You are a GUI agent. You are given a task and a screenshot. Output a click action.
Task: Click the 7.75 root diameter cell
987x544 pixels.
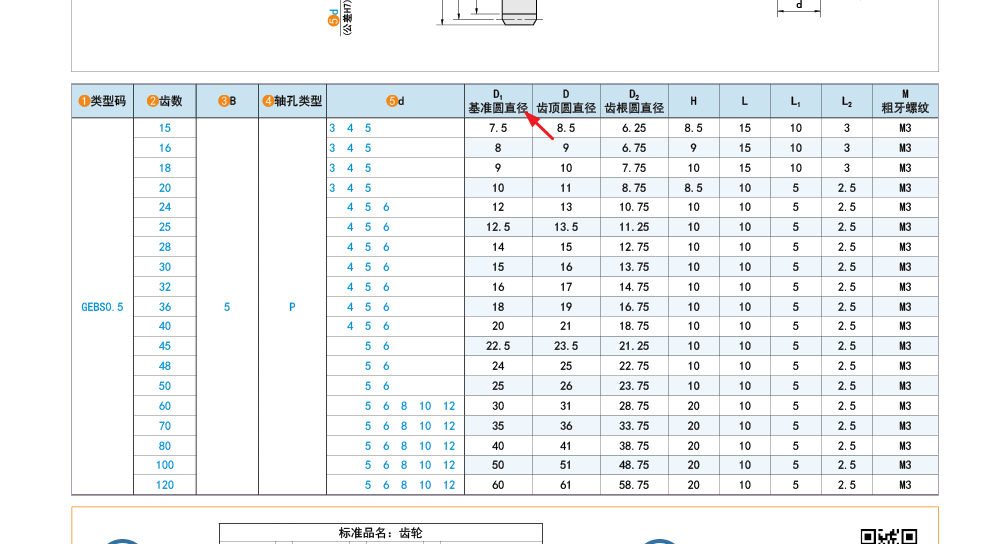point(634,168)
